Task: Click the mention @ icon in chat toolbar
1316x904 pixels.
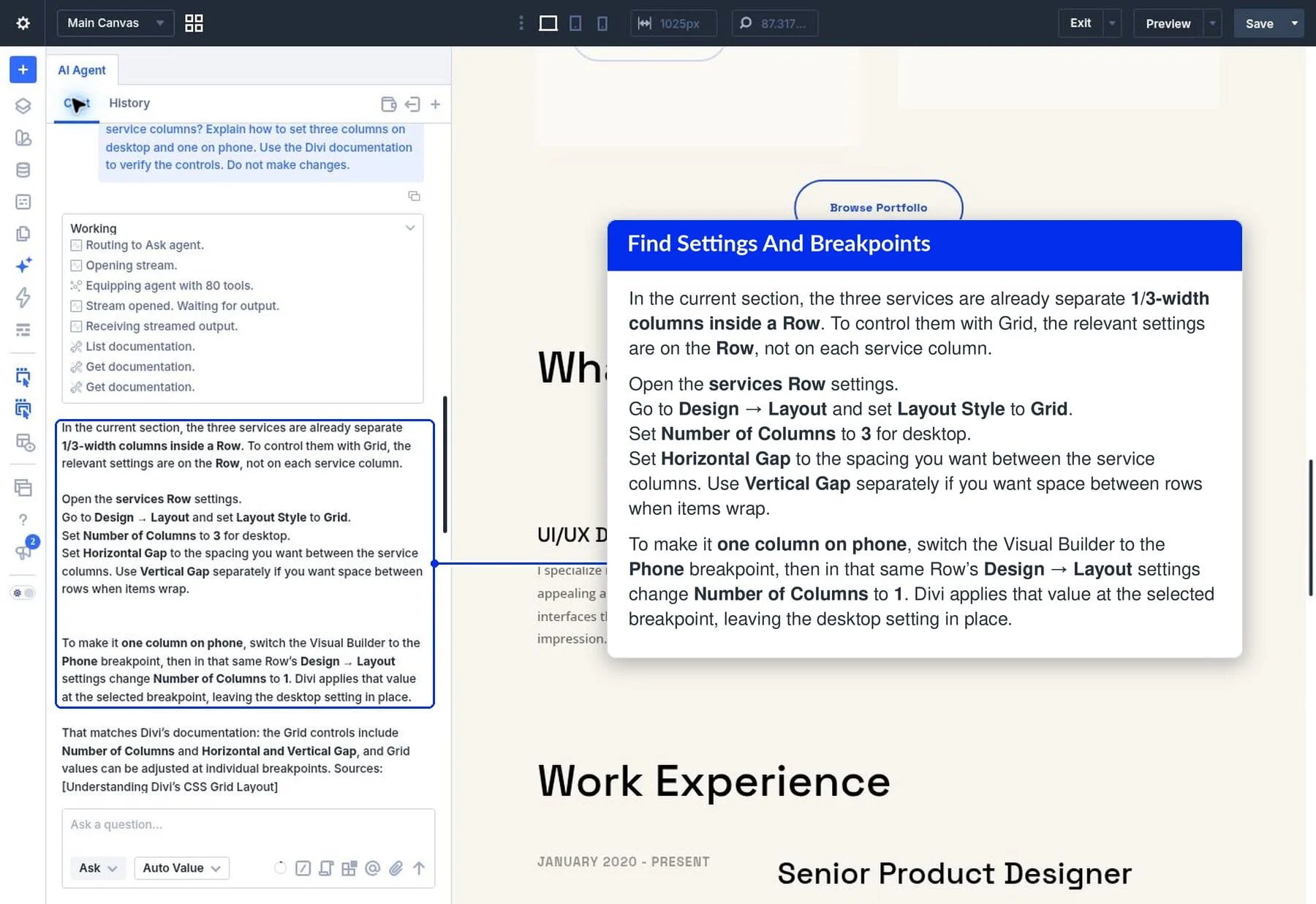Action: click(372, 868)
